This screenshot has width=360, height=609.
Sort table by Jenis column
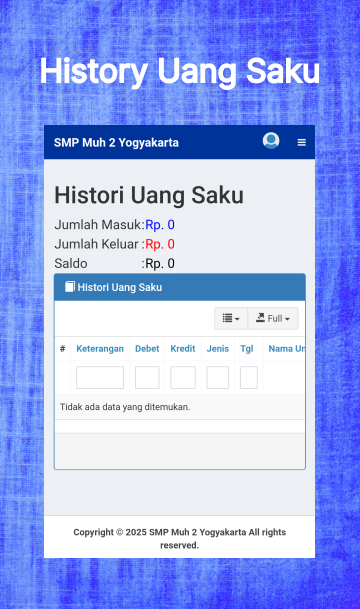217,349
